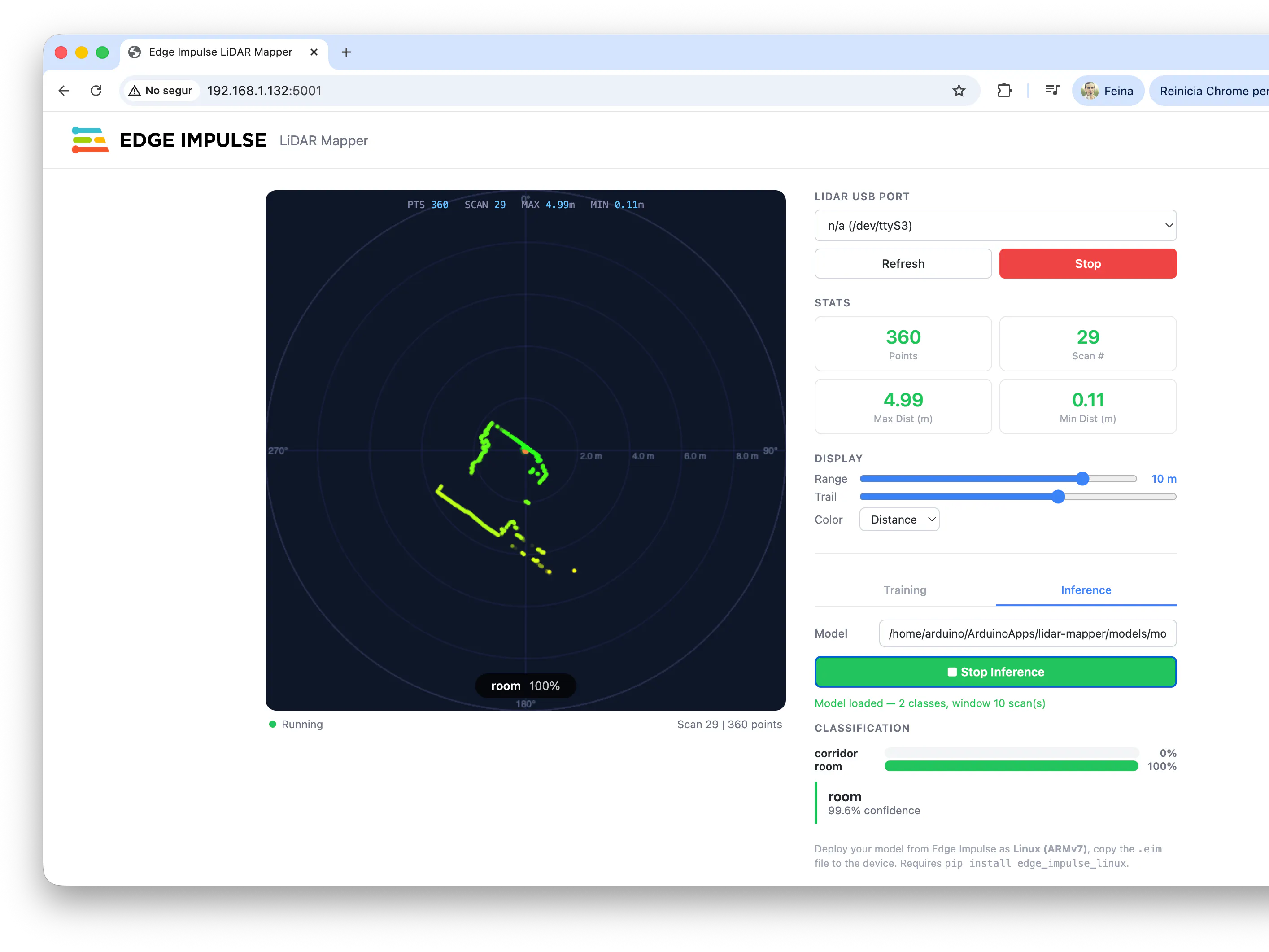Open the LiDAR USB port dropdown
This screenshot has height=952, width=1269.
pyautogui.click(x=995, y=226)
